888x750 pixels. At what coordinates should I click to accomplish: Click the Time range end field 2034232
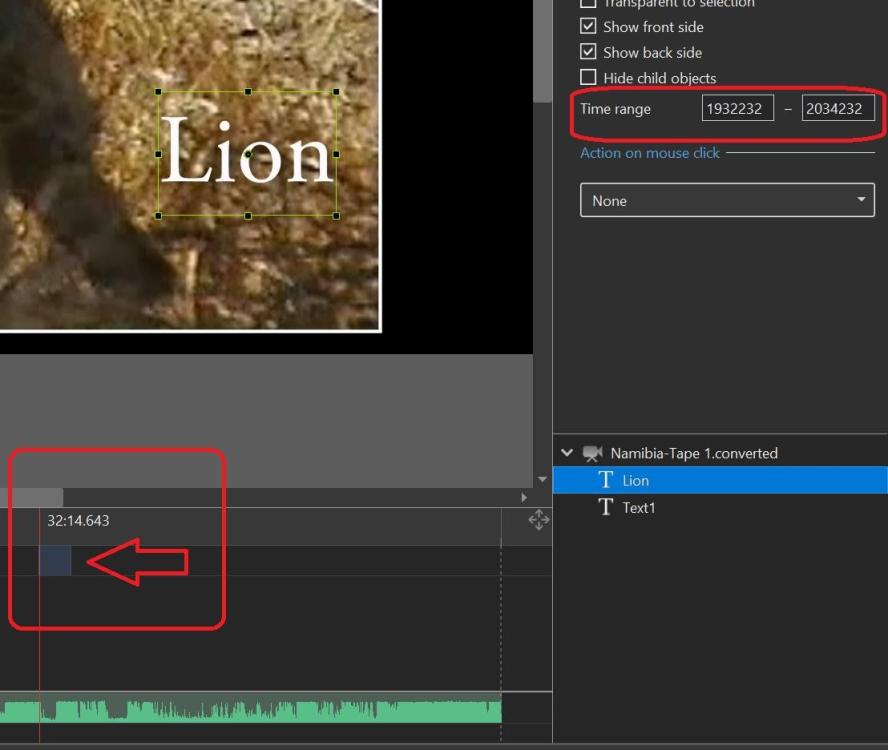[x=837, y=108]
